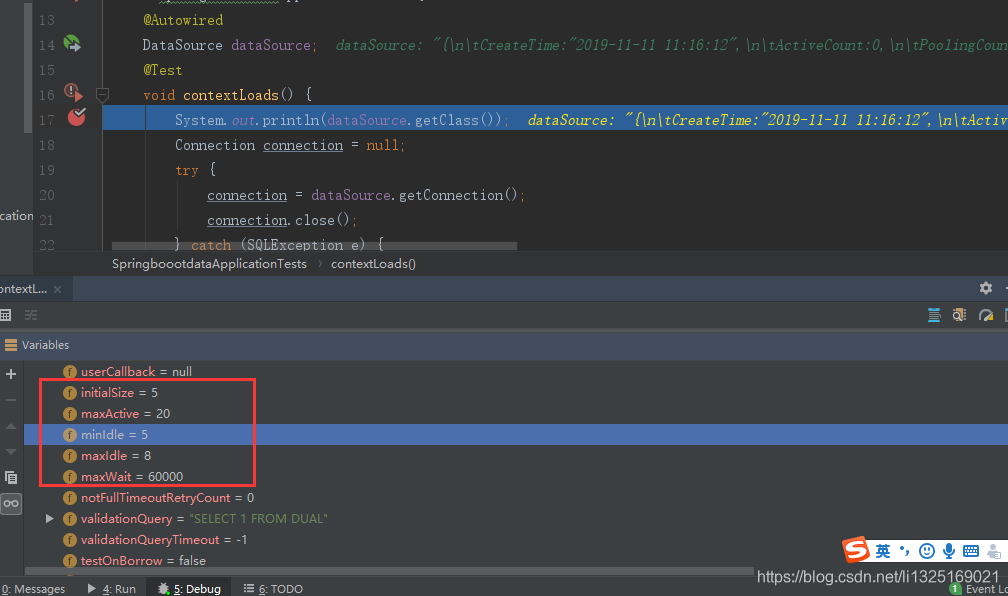Toggle the Show Watches glasses icon

pos(11,504)
